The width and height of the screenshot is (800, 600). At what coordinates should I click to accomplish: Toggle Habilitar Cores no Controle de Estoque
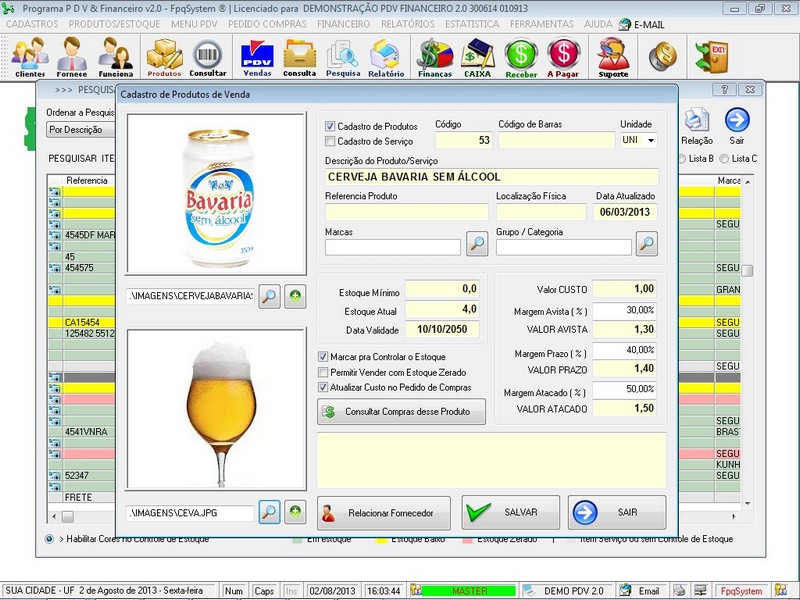[x=49, y=539]
